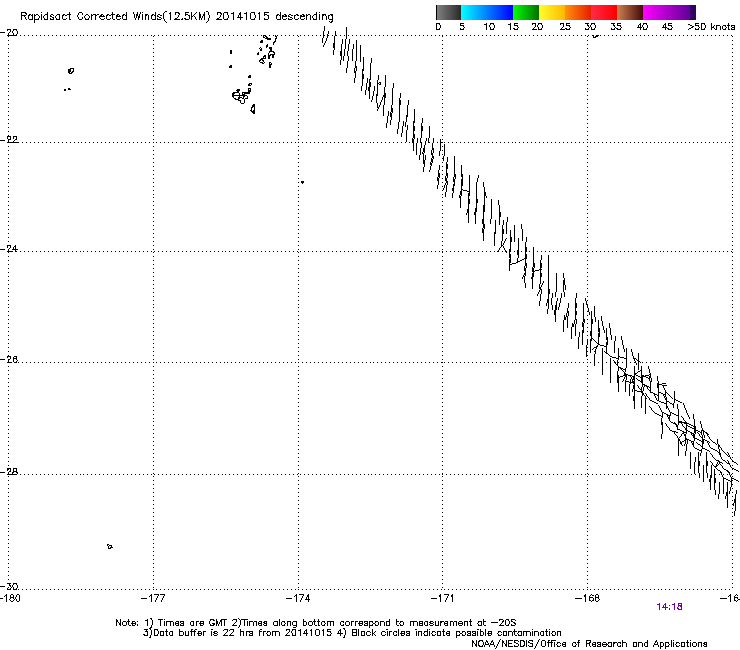This screenshot has width=740, height=650.
Task: Click the '45' legend scale label
Action: tap(667, 27)
